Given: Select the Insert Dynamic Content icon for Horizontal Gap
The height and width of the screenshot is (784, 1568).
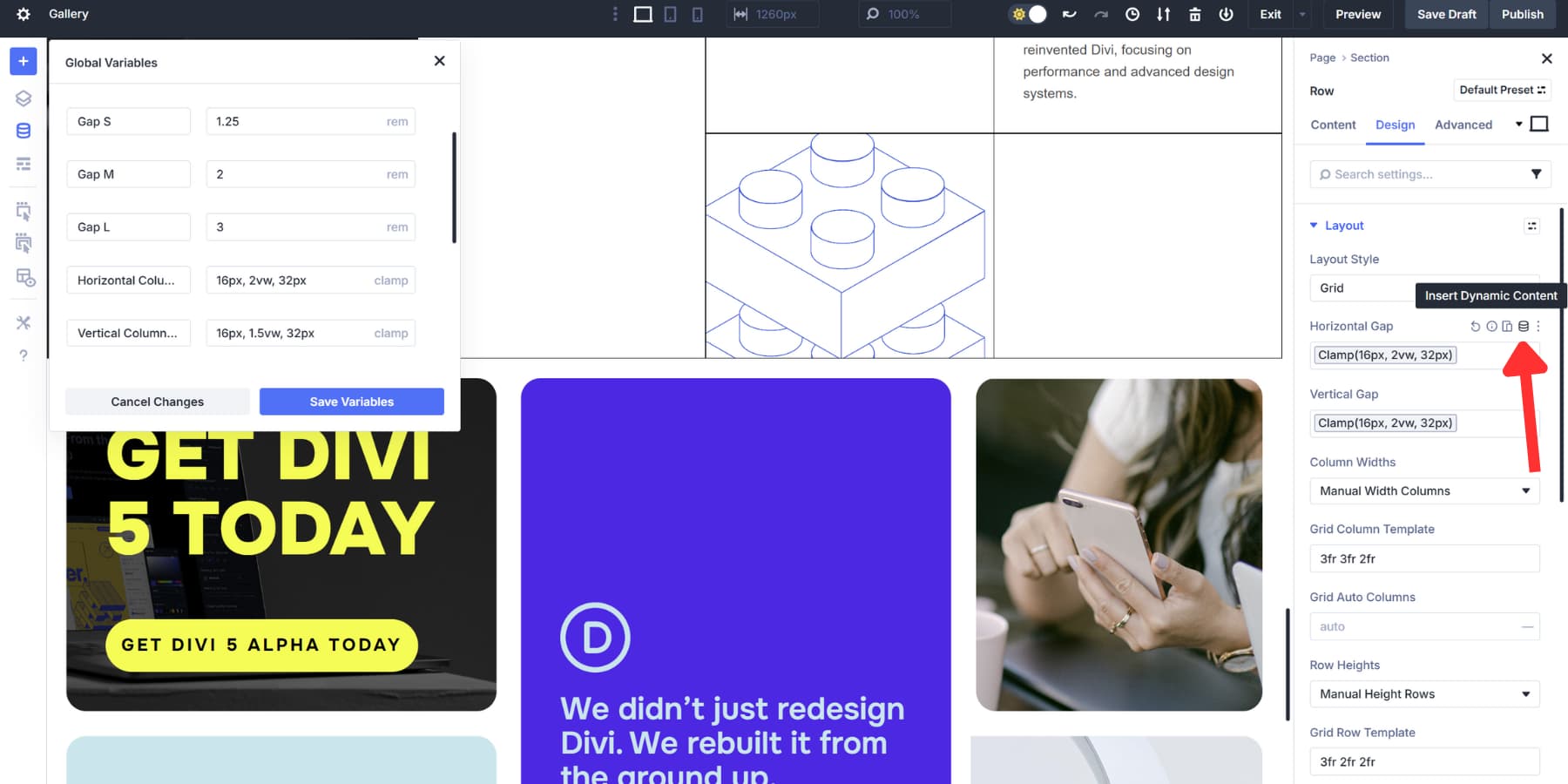Looking at the screenshot, I should tap(1523, 326).
